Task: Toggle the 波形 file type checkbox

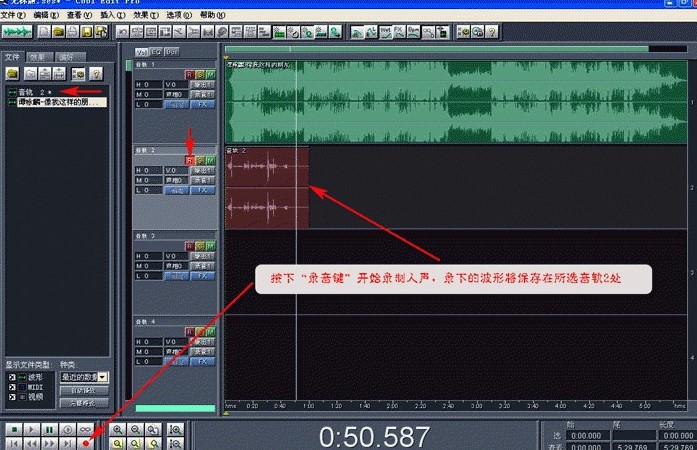Action: 12,377
